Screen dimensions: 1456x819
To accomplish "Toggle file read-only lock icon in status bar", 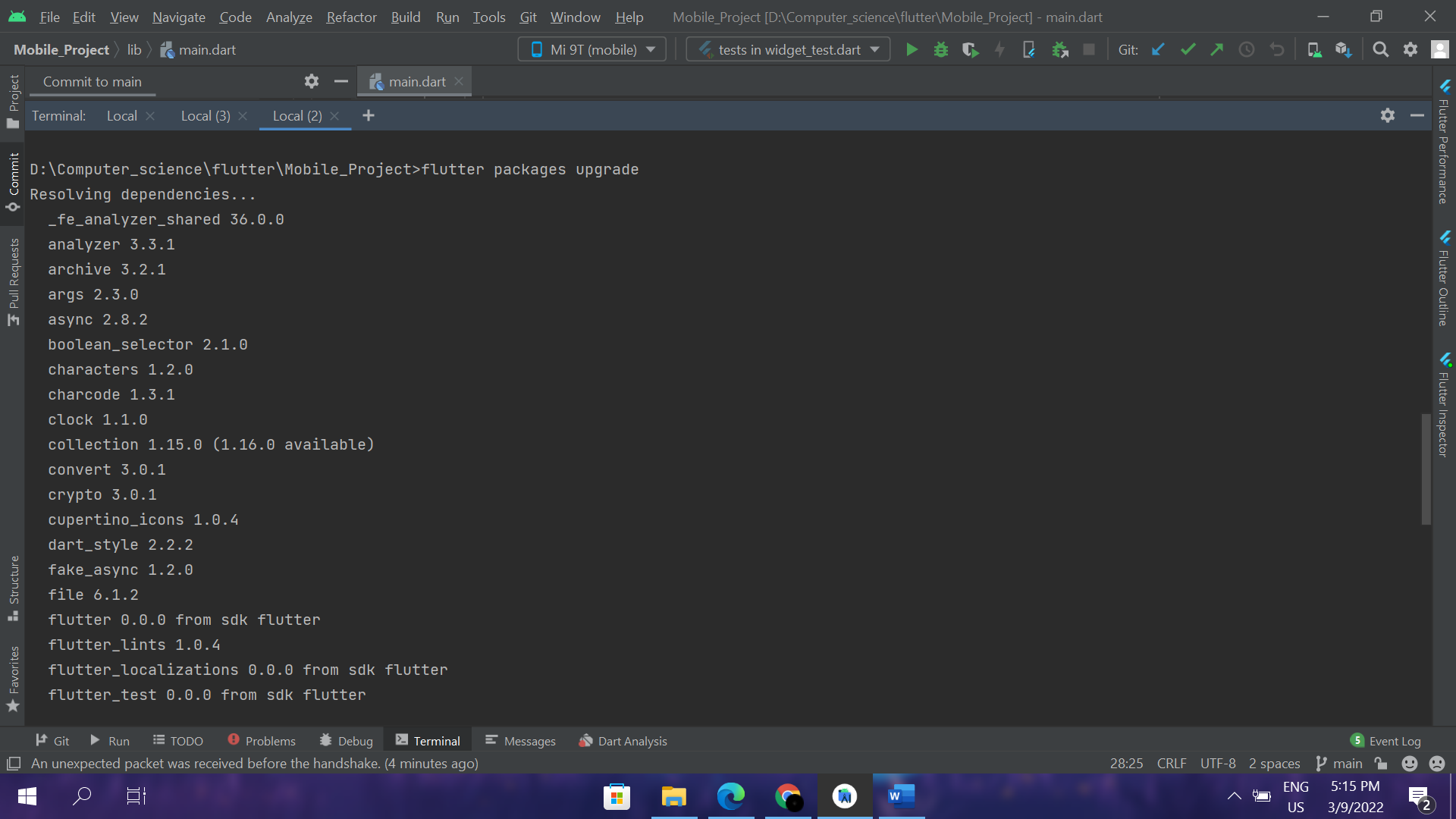I will 1381,764.
